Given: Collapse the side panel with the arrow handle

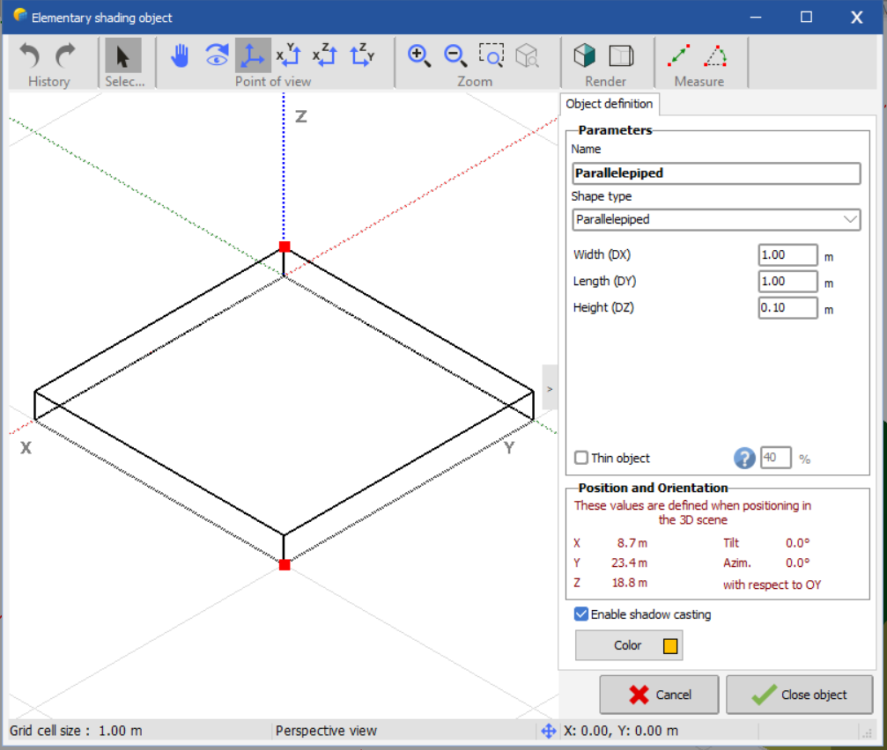Looking at the screenshot, I should point(549,389).
